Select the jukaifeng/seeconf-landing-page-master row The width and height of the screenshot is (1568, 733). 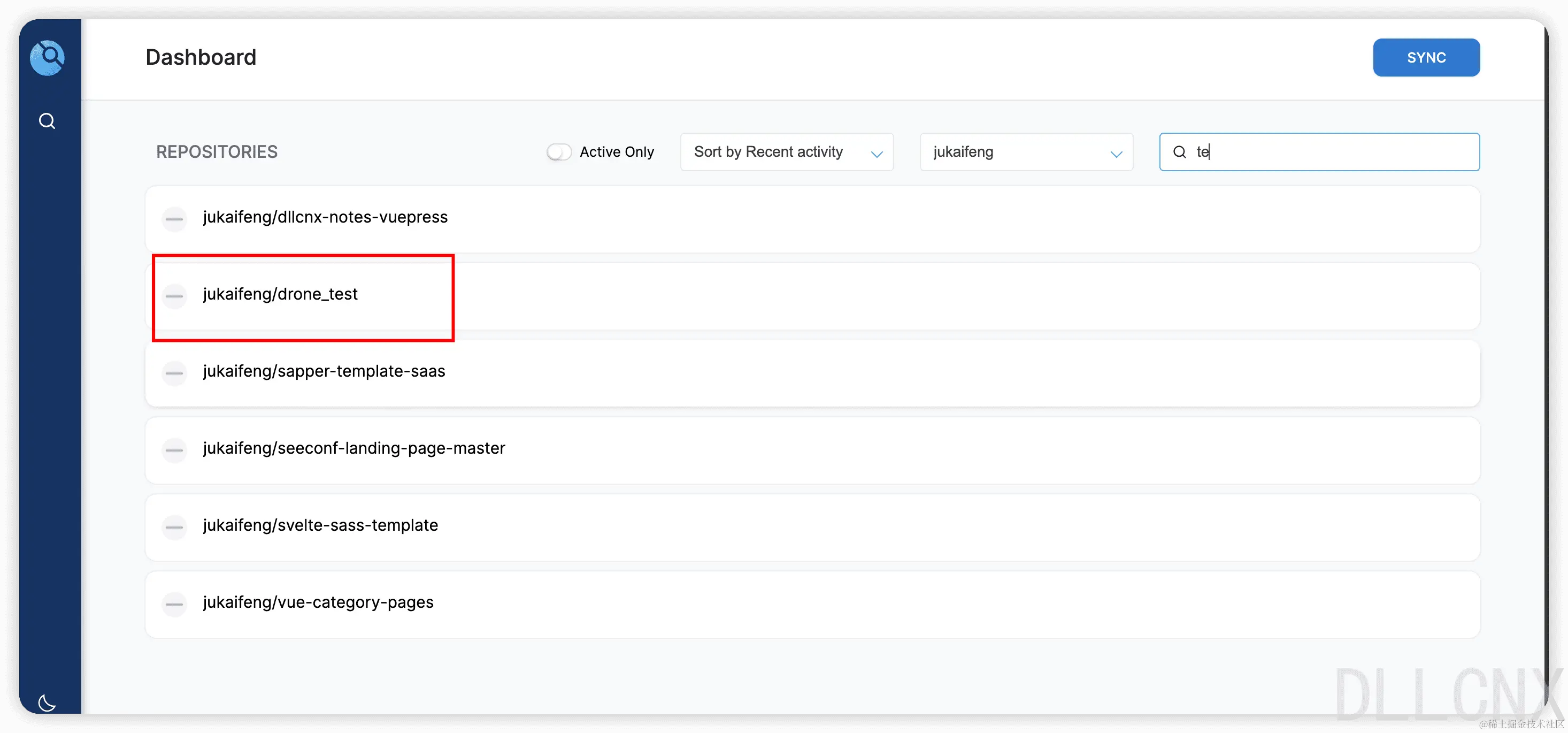point(353,448)
